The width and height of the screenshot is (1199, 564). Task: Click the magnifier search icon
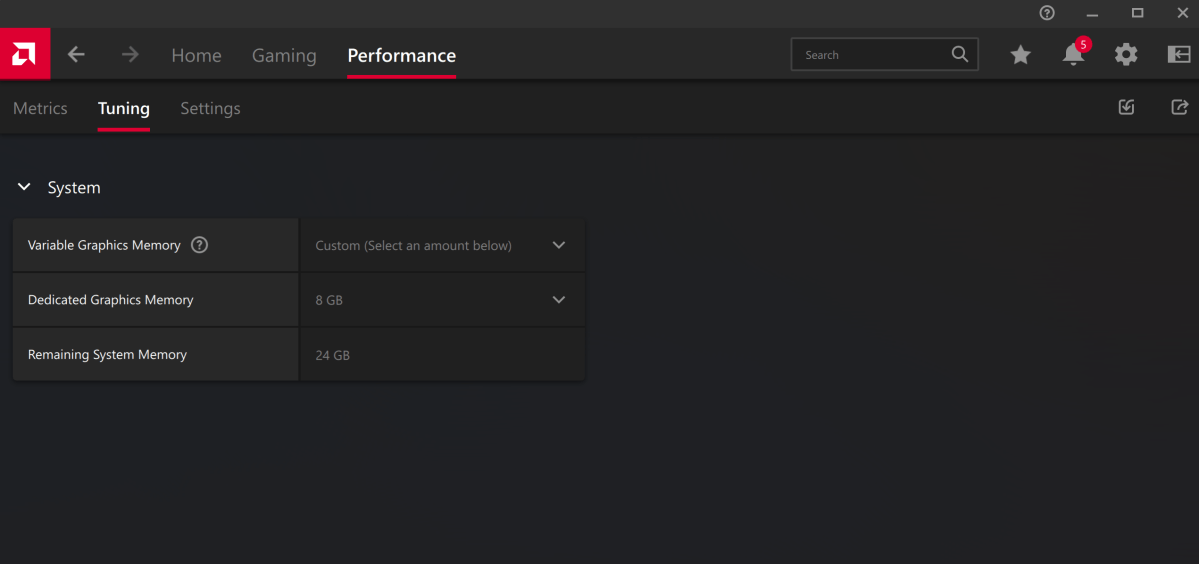[x=959, y=54]
